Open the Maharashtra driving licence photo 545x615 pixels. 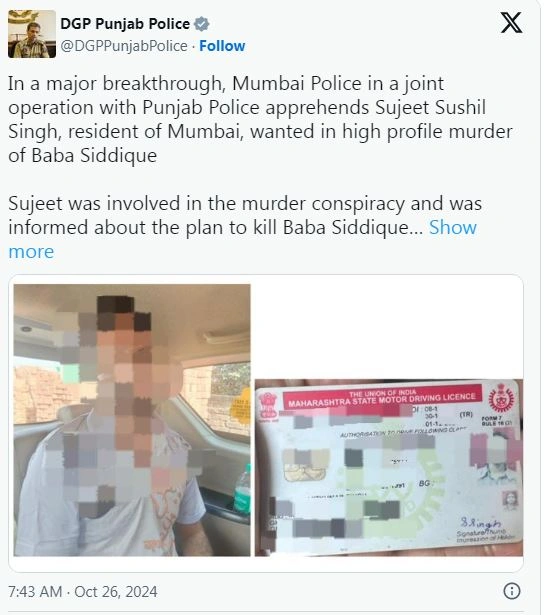click(x=389, y=468)
